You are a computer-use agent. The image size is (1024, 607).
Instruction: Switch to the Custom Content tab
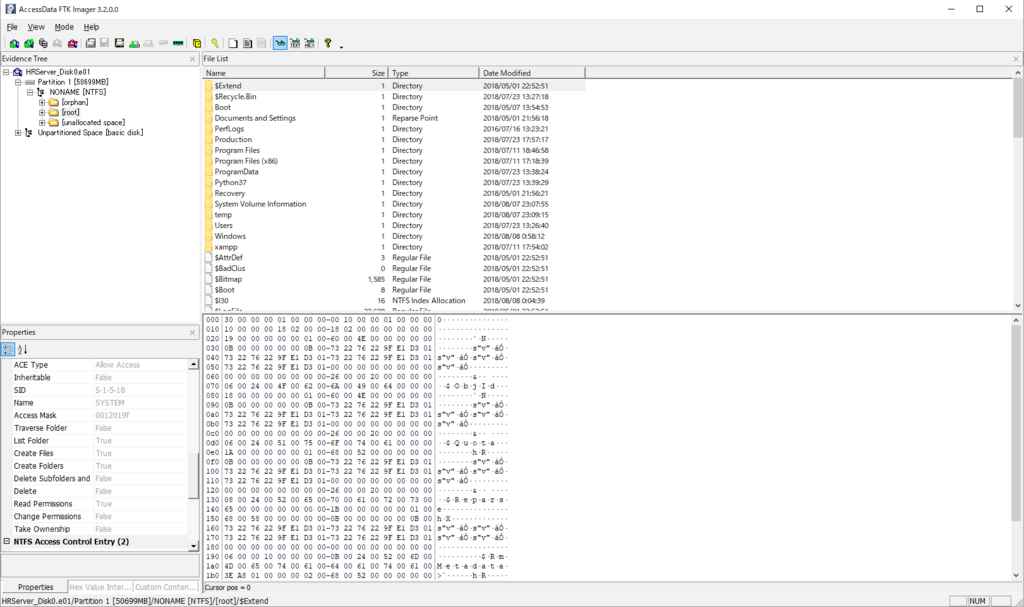tap(166, 587)
